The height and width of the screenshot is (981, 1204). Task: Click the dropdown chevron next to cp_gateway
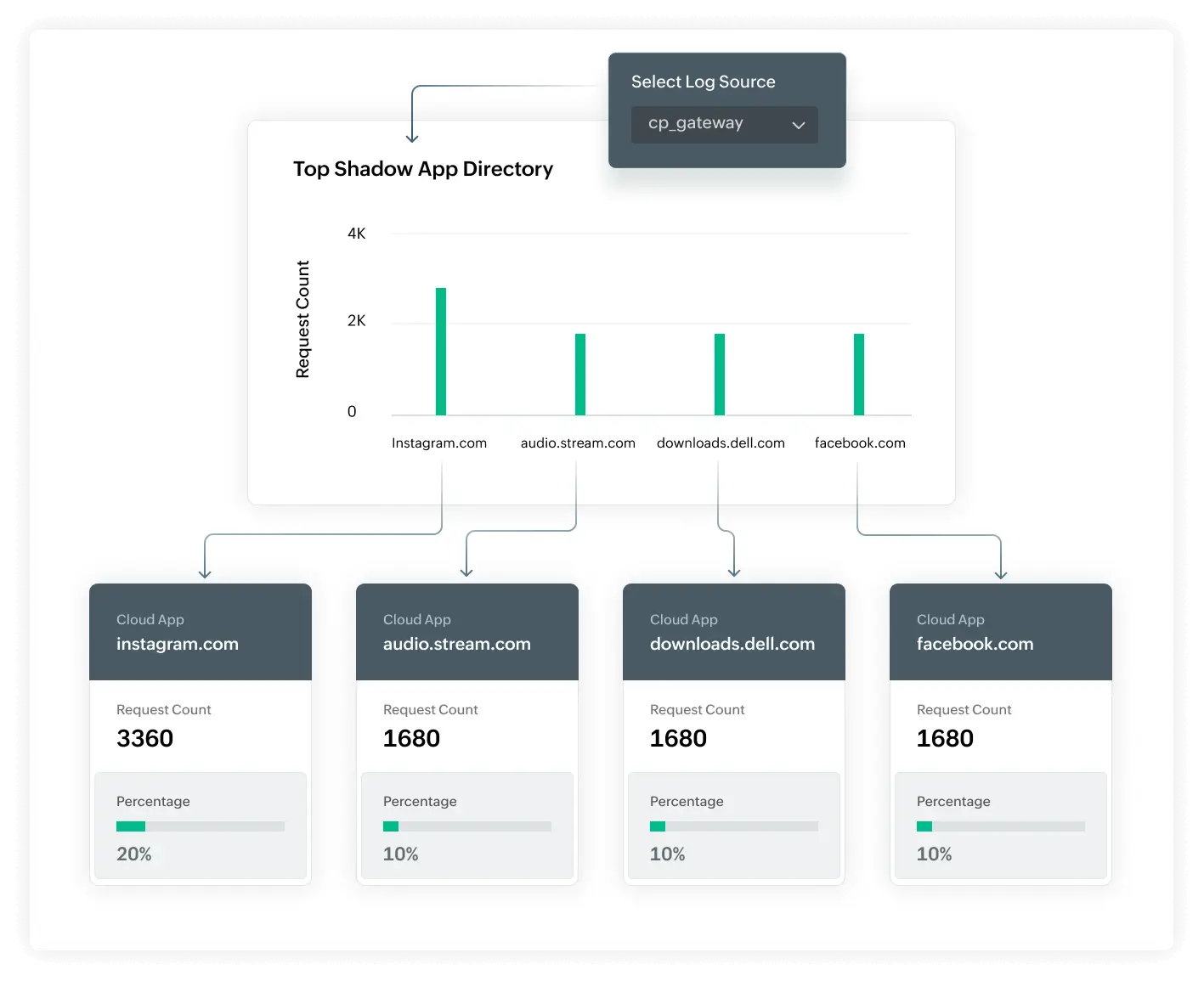tap(798, 125)
